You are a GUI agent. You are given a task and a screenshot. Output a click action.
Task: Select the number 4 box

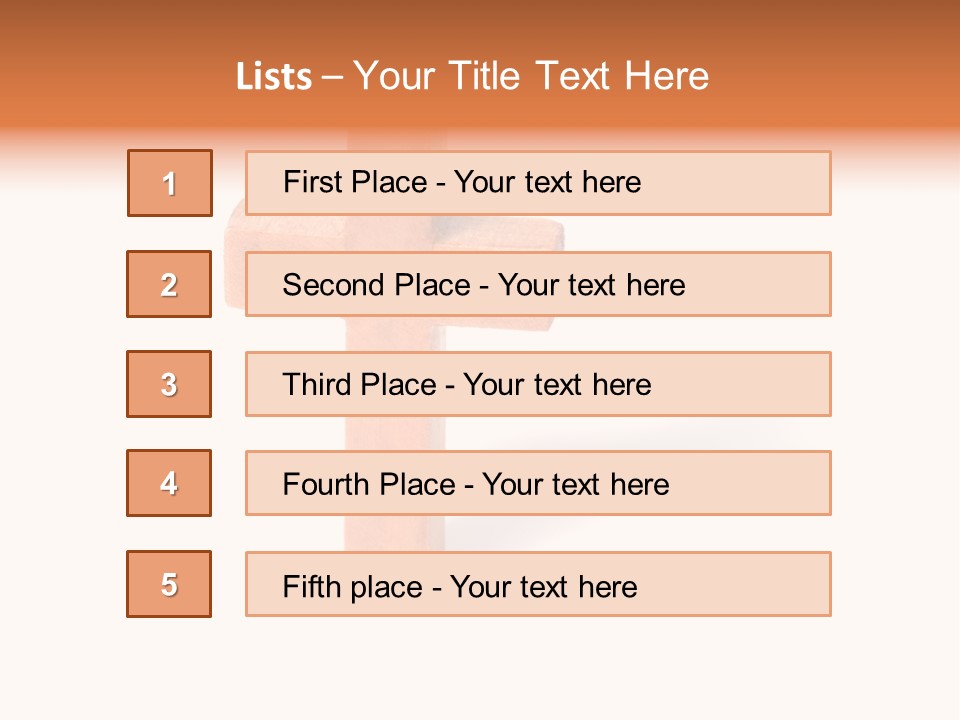[x=169, y=483]
